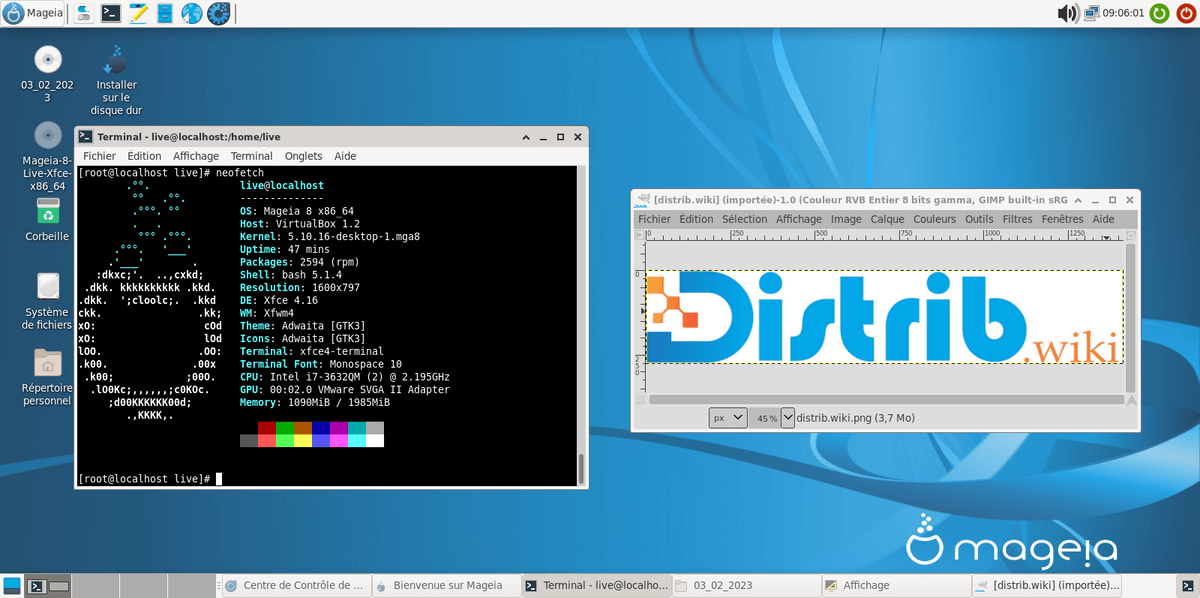Launch the Mageia Control Center toggle icon in top panel
The width and height of the screenshot is (1200, 598).
click(x=86, y=14)
